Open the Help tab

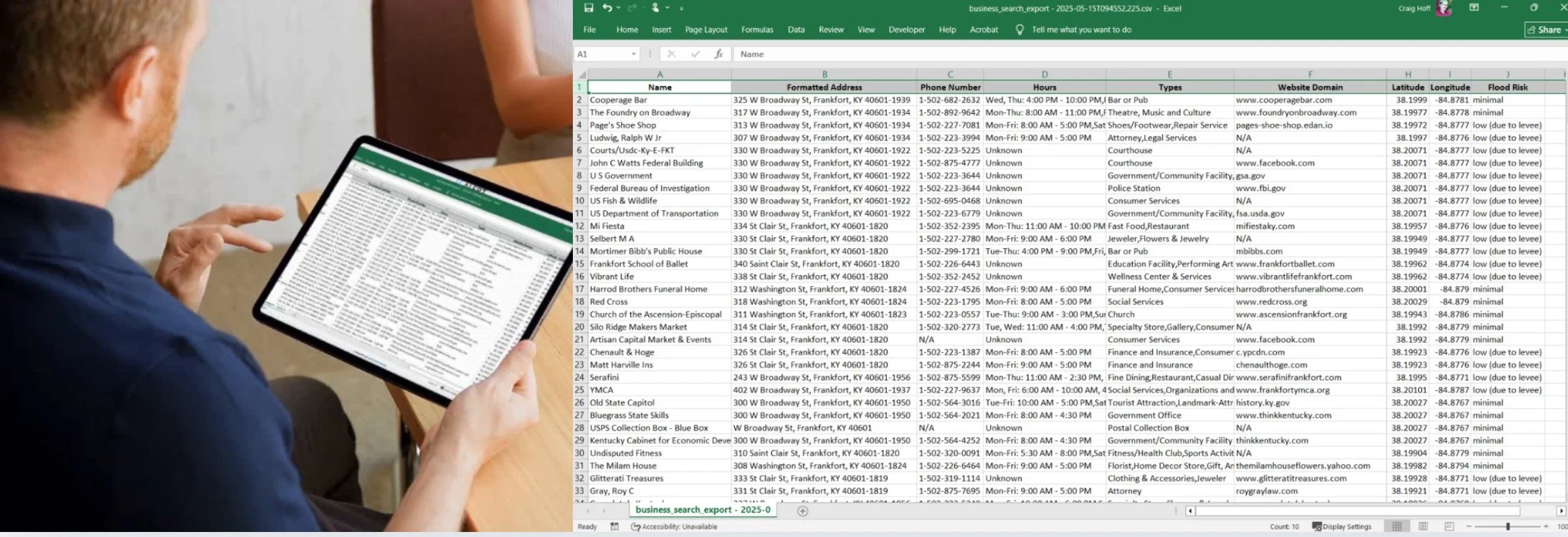point(947,29)
